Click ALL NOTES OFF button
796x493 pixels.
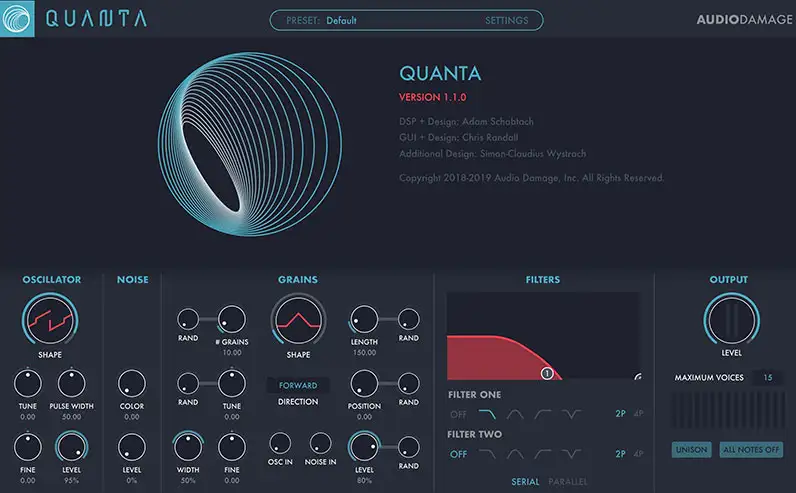click(x=751, y=449)
